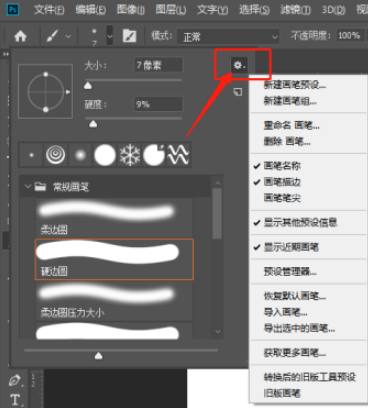The image size is (368, 408).
Task: Open the 模式 blending mode dropdown
Action: (x=228, y=36)
